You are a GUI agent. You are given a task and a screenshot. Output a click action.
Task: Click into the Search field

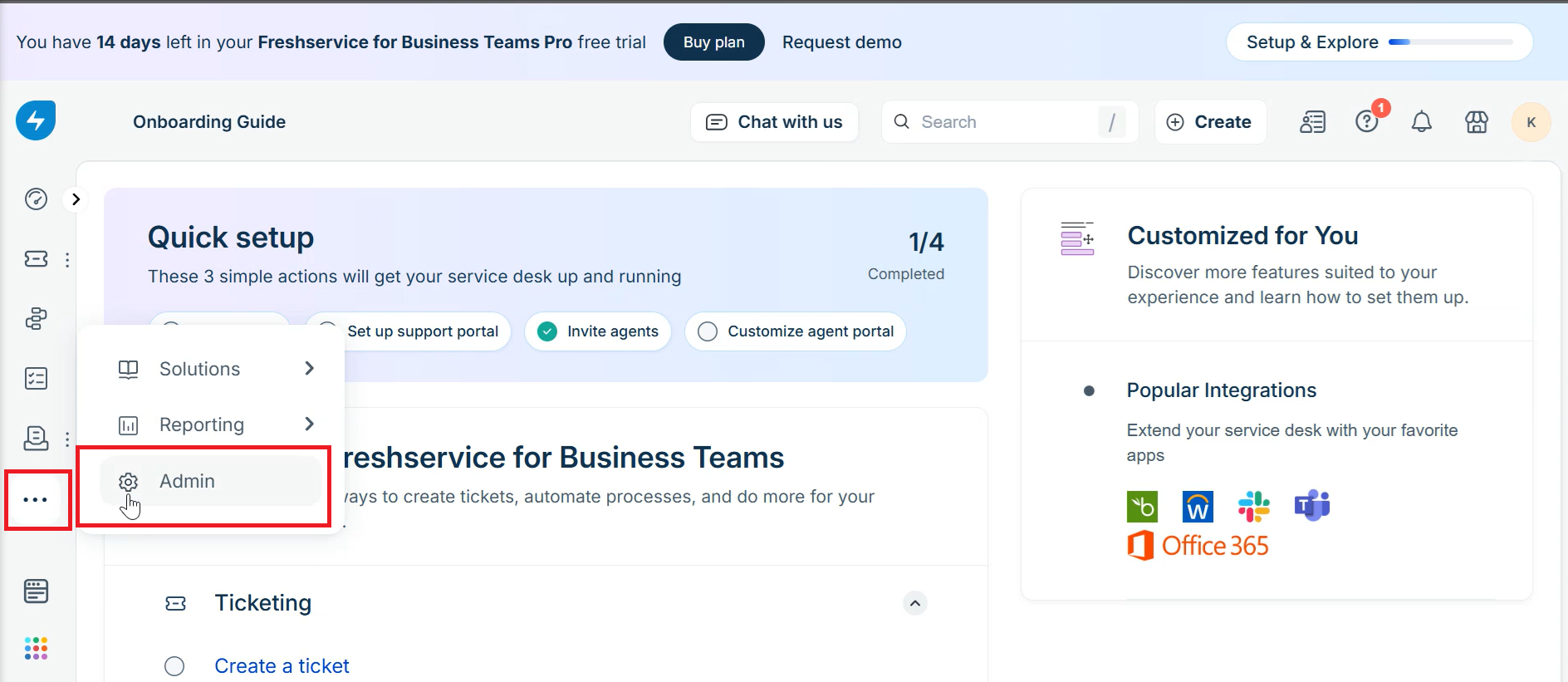(x=1009, y=122)
